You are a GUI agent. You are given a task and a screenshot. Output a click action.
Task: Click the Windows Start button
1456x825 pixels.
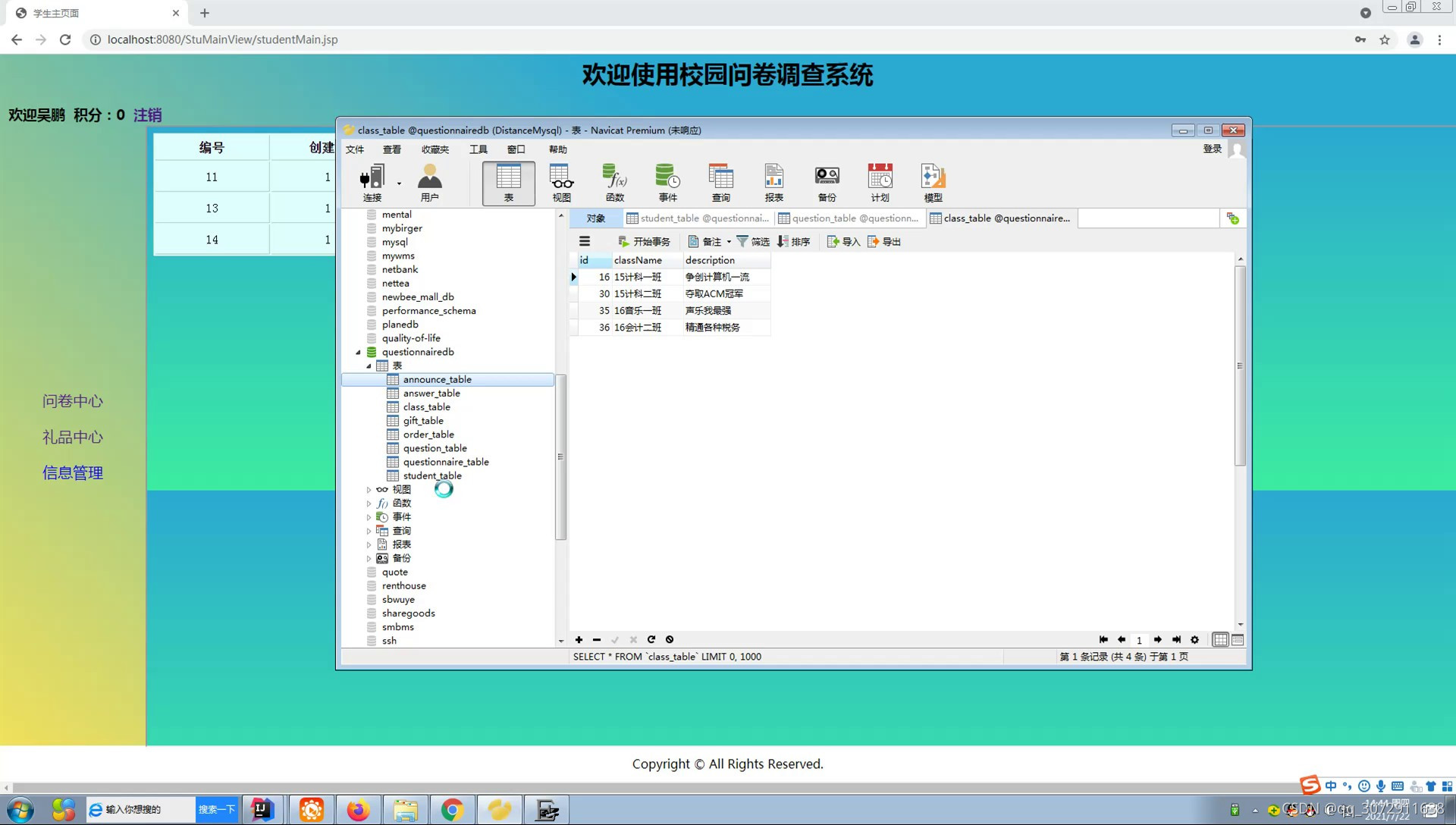[x=20, y=810]
